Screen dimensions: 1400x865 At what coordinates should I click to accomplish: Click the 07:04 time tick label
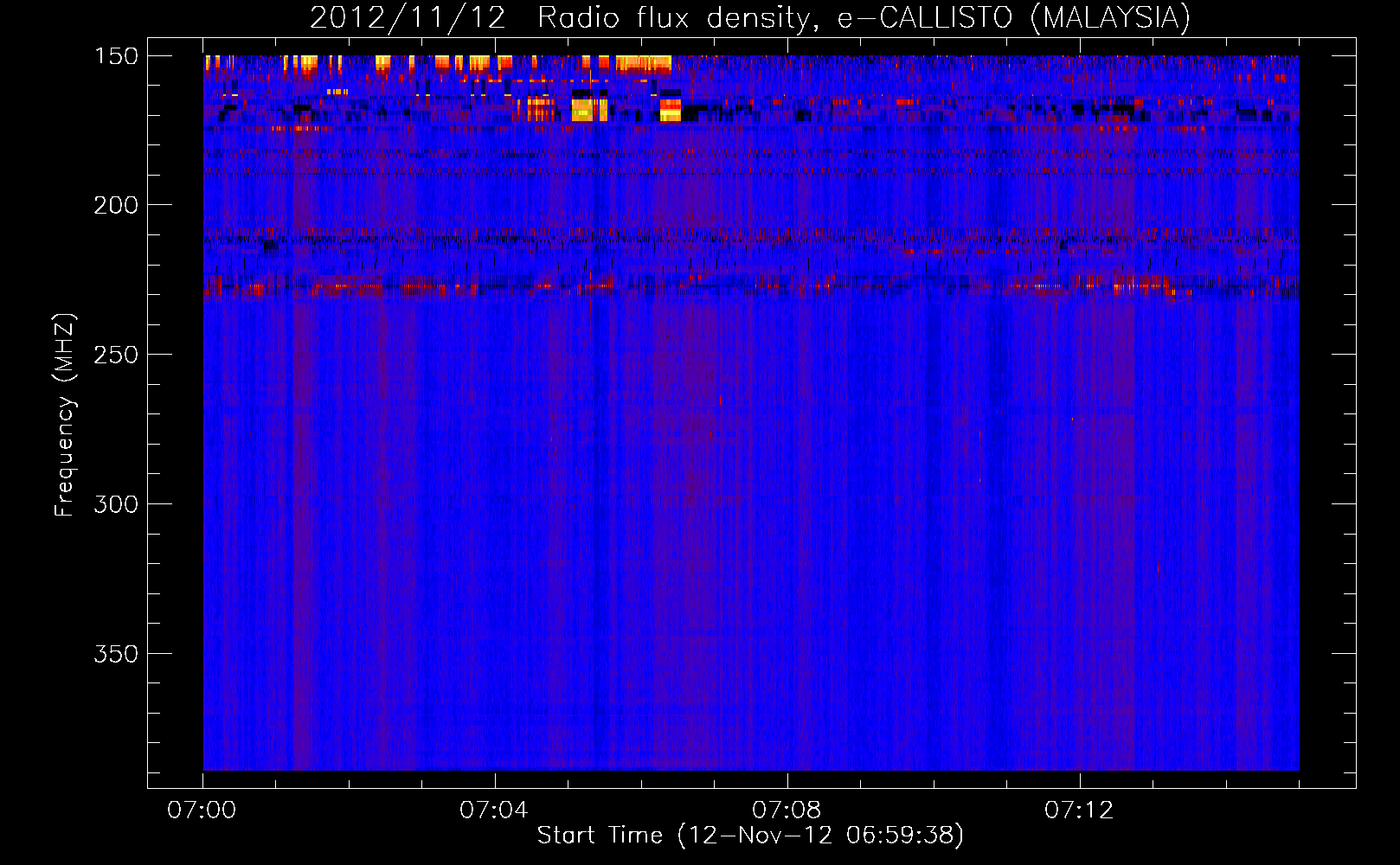coord(494,811)
